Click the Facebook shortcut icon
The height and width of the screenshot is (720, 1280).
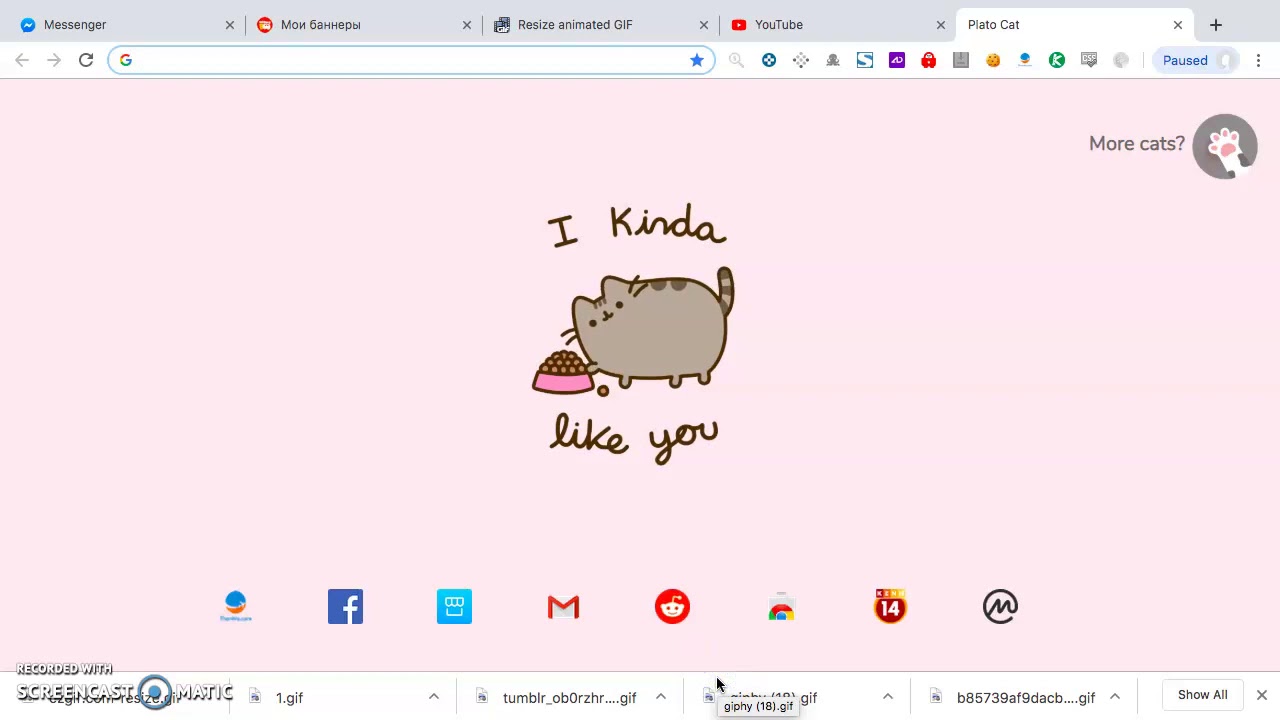(x=345, y=607)
